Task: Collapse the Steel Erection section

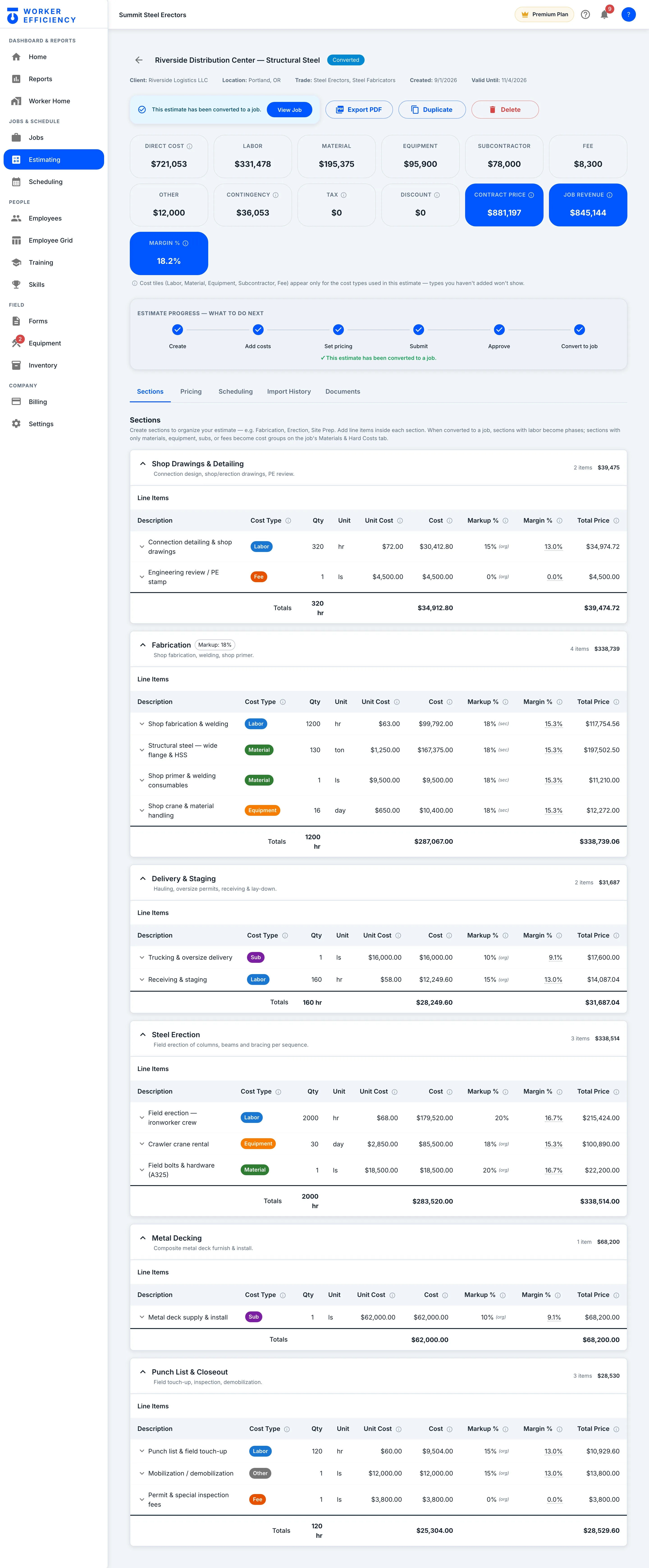Action: click(x=142, y=1034)
